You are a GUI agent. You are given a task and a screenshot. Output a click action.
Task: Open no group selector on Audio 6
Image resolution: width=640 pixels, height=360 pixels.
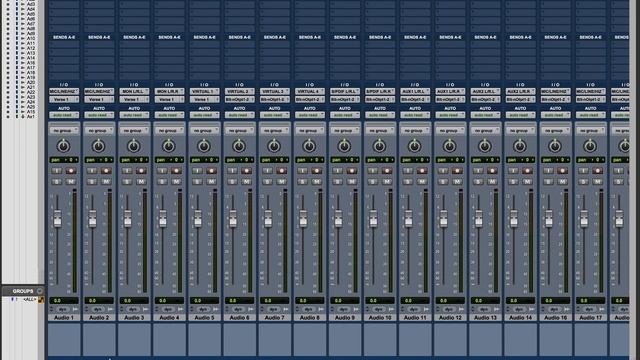point(239,131)
